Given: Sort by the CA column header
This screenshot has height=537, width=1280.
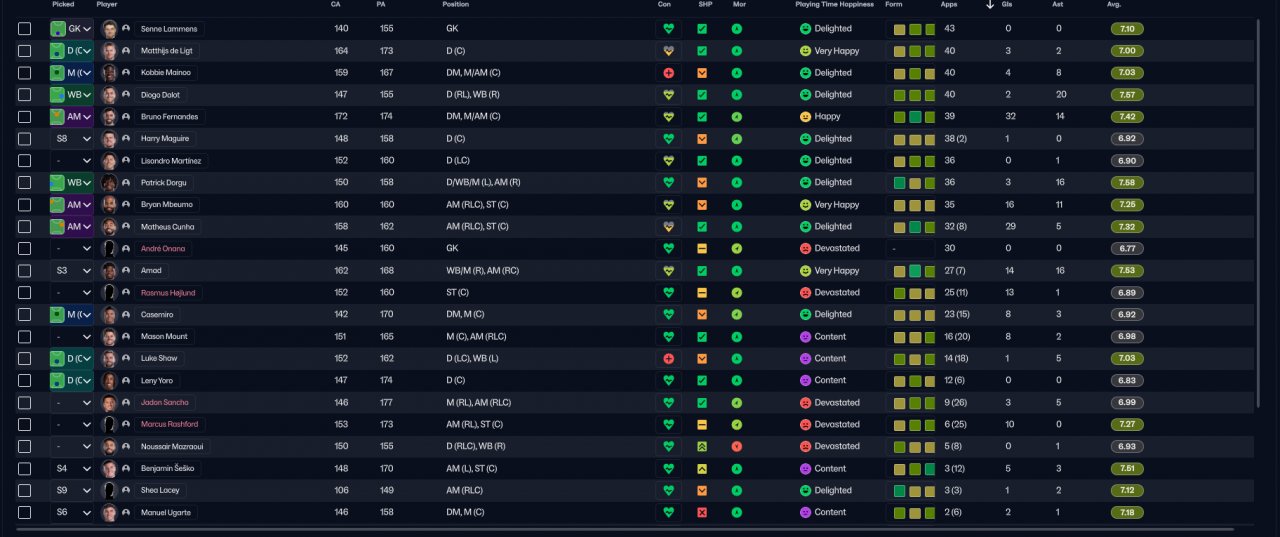Looking at the screenshot, I should (x=335, y=5).
